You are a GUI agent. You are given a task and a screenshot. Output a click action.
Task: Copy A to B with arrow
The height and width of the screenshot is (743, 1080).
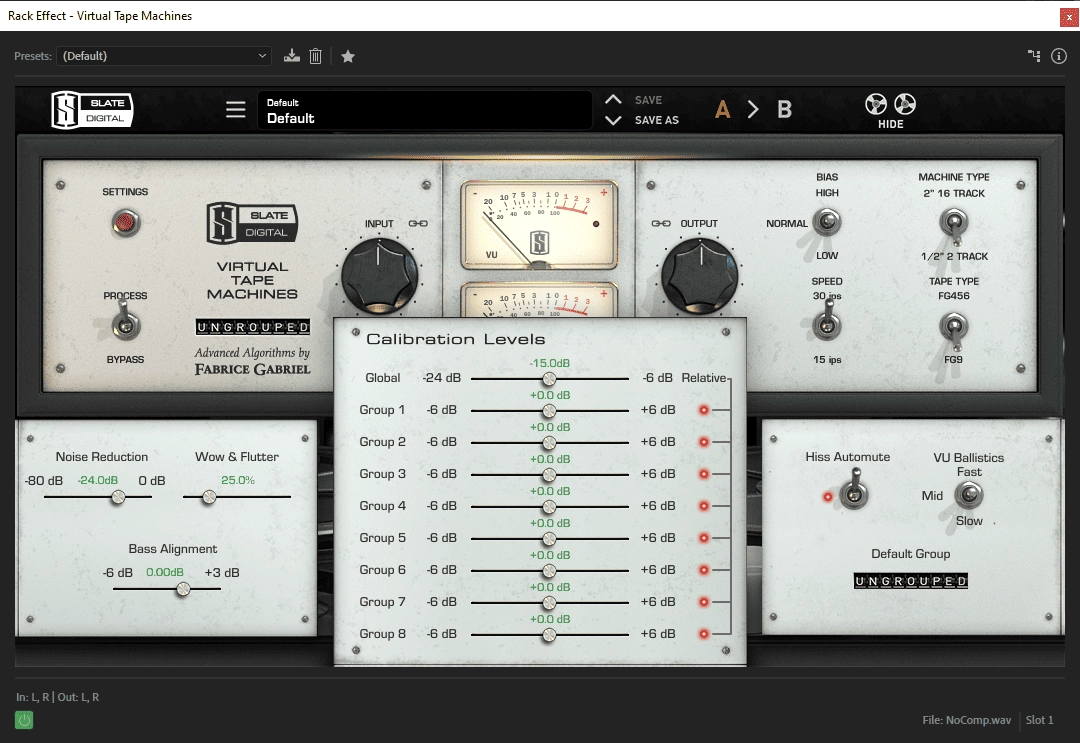pos(753,109)
